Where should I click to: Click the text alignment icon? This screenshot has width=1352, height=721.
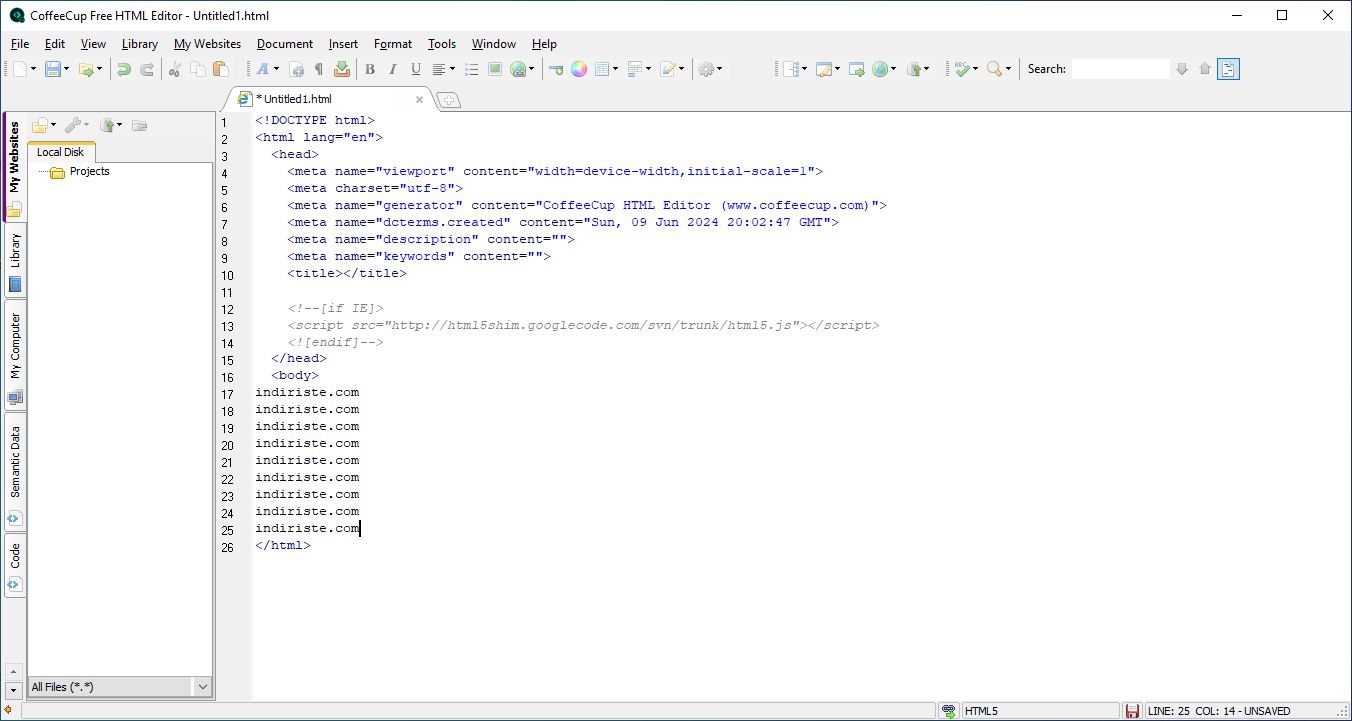coord(439,69)
